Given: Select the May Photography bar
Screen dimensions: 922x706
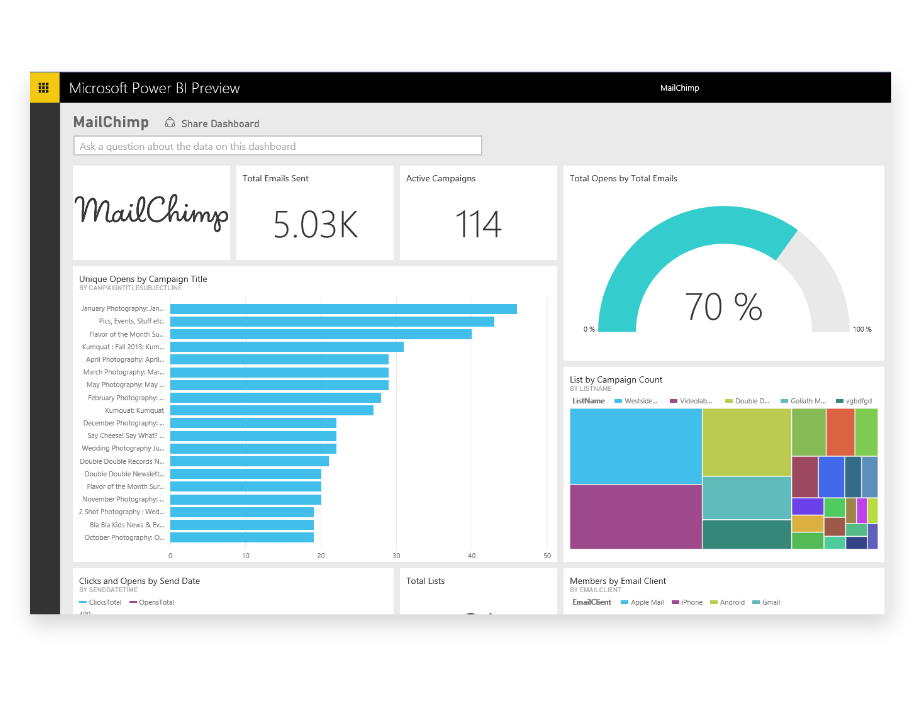Looking at the screenshot, I should 279,385.
